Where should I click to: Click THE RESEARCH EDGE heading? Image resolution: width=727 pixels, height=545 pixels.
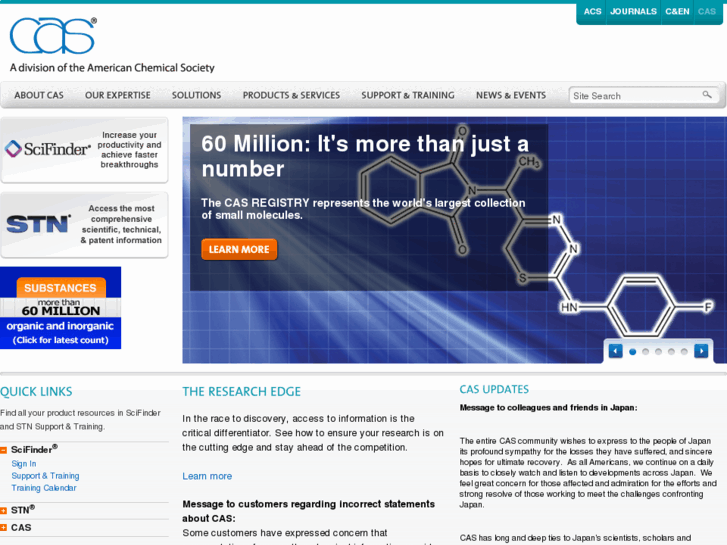[x=242, y=392]
